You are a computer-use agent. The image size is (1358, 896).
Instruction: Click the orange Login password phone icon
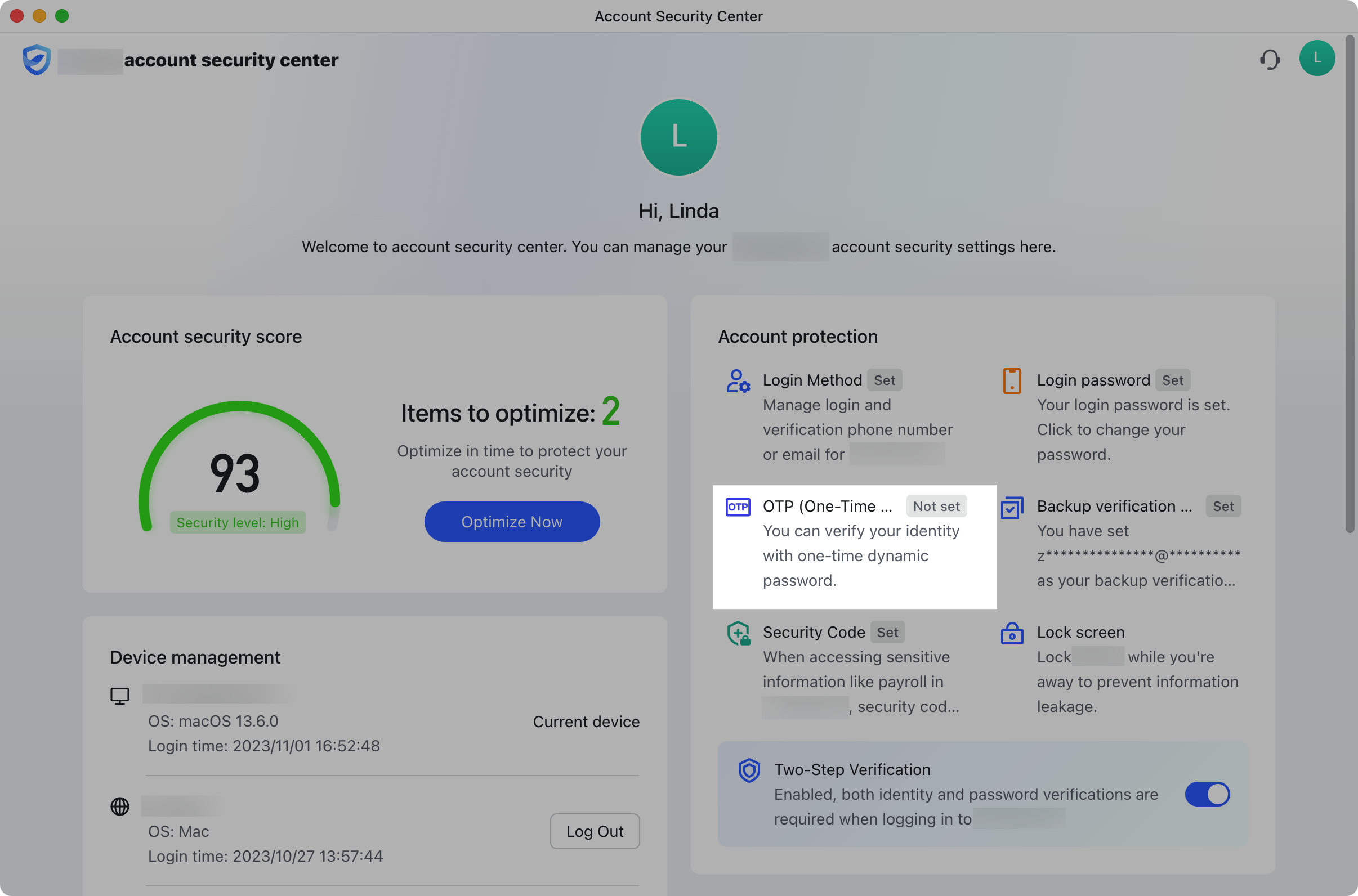[x=1012, y=380]
